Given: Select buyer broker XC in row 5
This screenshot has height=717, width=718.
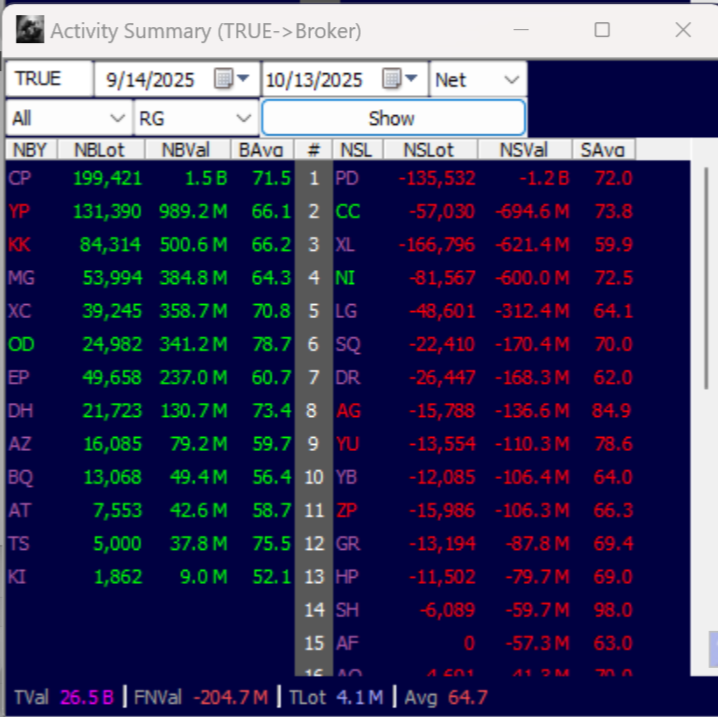Looking at the screenshot, I should 20,311.
